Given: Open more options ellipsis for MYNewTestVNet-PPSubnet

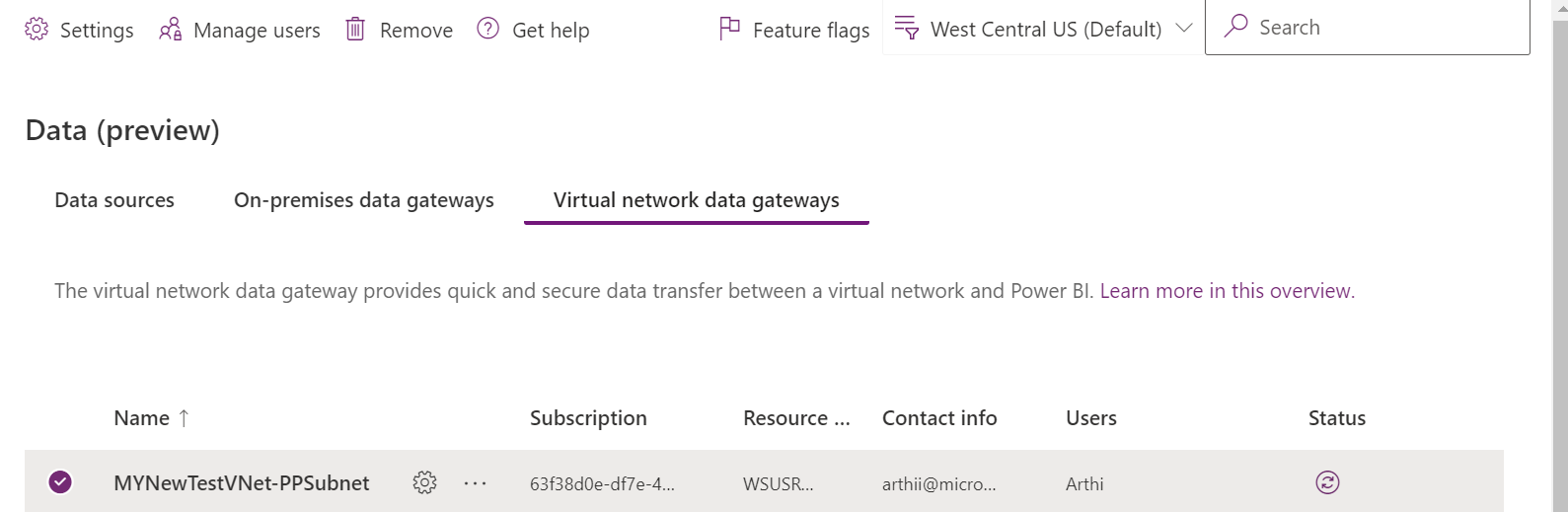Looking at the screenshot, I should pyautogui.click(x=476, y=483).
